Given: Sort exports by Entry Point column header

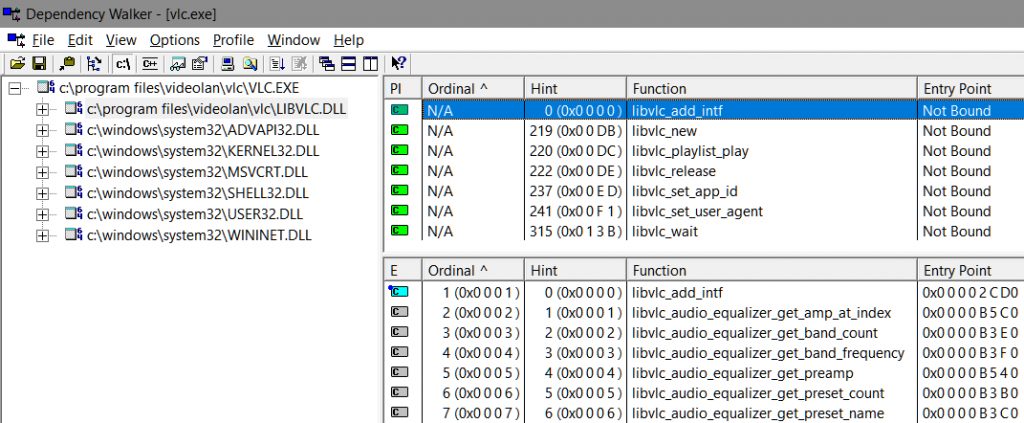Looking at the screenshot, I should click(x=970, y=270).
